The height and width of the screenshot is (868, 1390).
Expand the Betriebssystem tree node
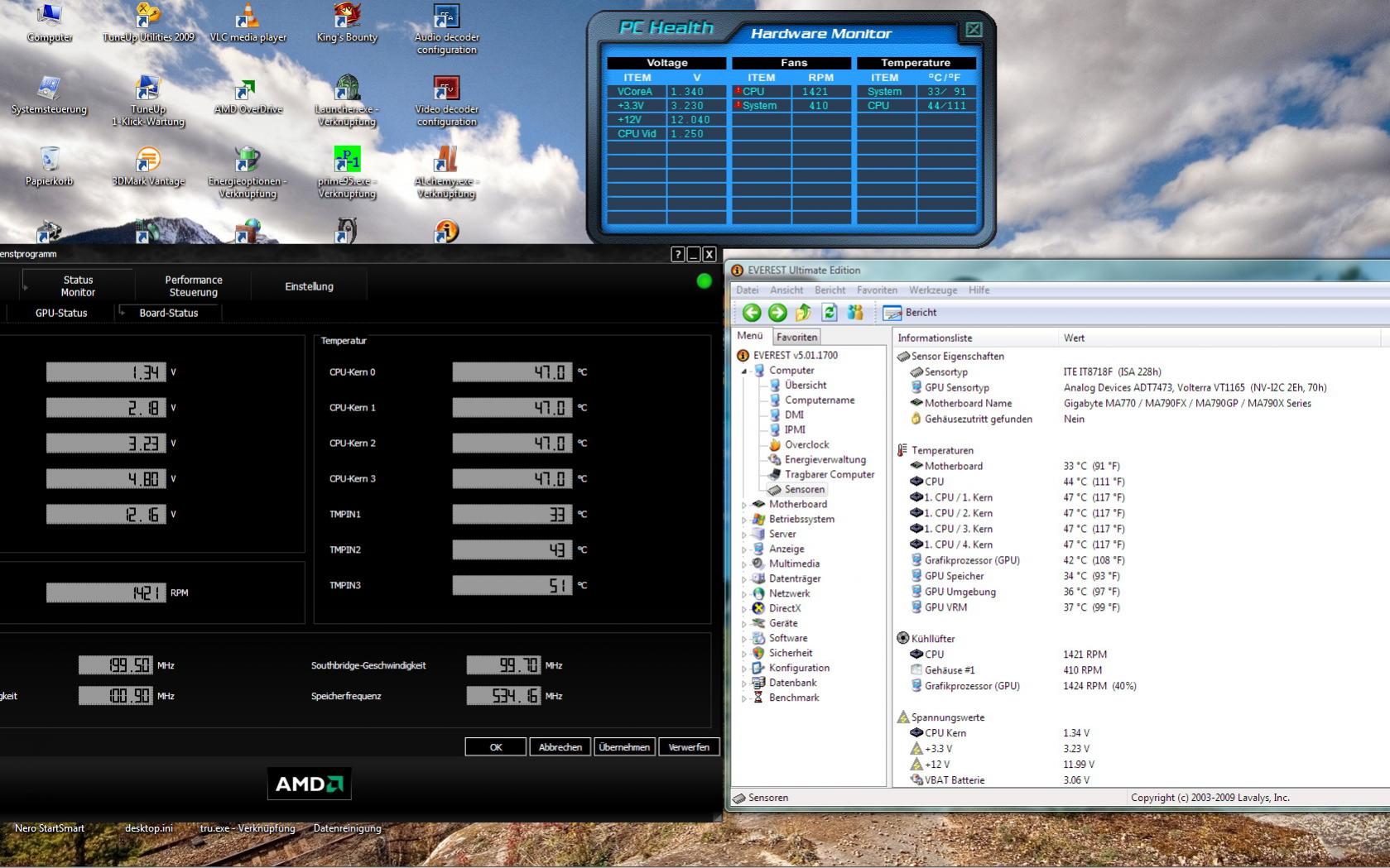coord(744,520)
